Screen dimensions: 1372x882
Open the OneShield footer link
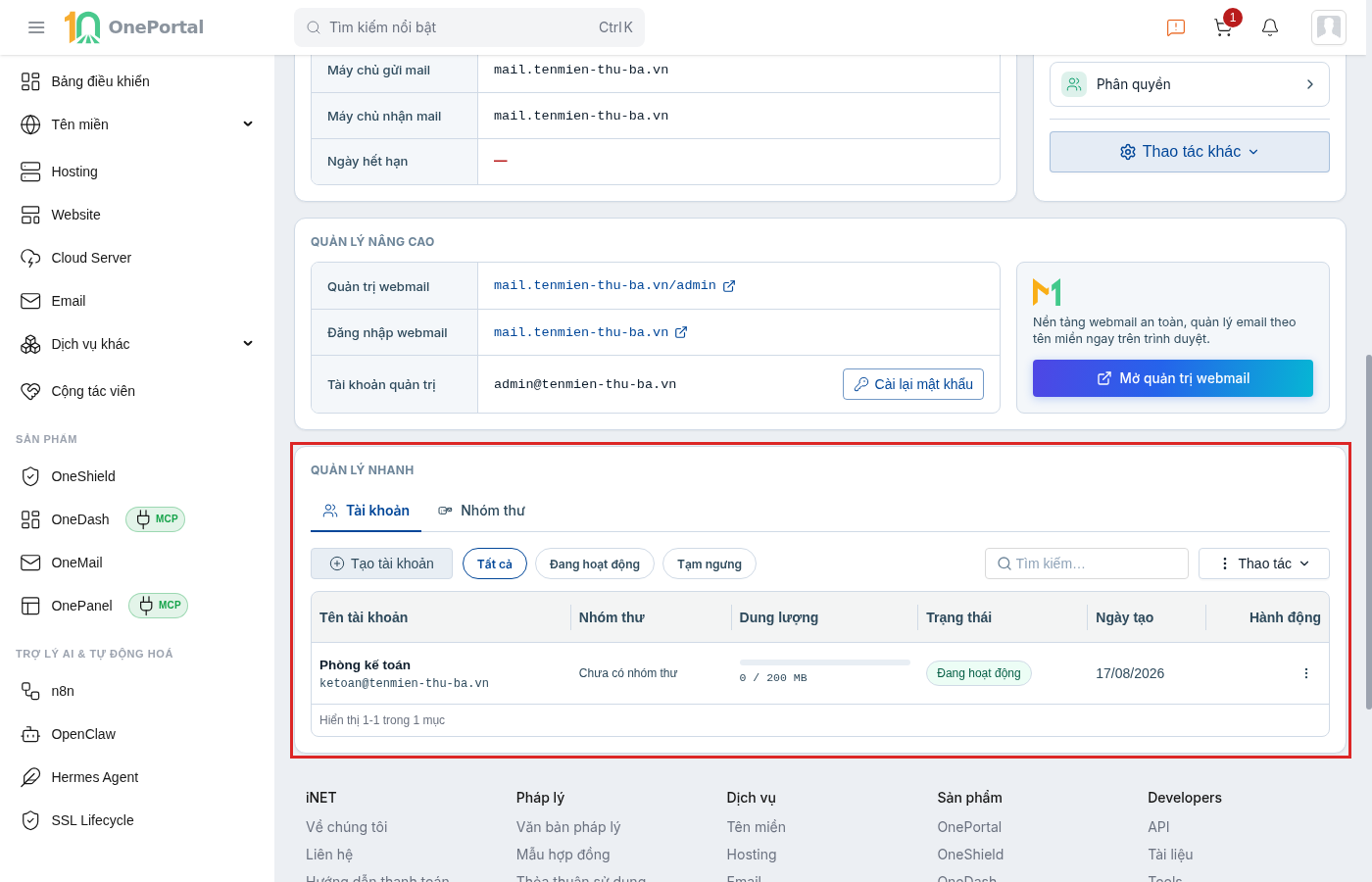[970, 855]
